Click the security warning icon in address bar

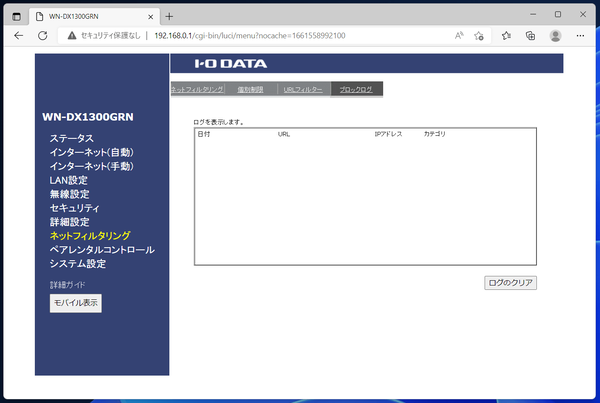72,35
